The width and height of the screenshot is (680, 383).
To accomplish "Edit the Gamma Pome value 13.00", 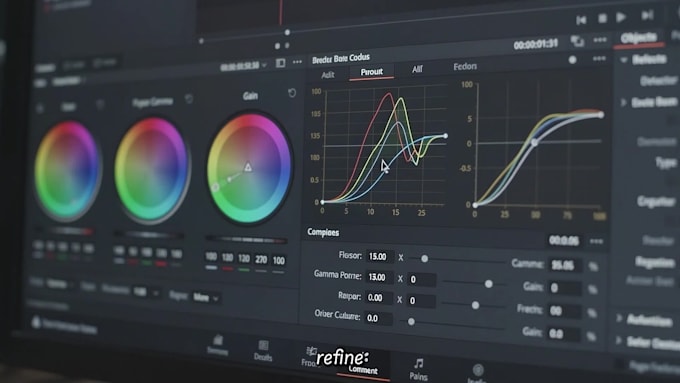I will pos(379,277).
